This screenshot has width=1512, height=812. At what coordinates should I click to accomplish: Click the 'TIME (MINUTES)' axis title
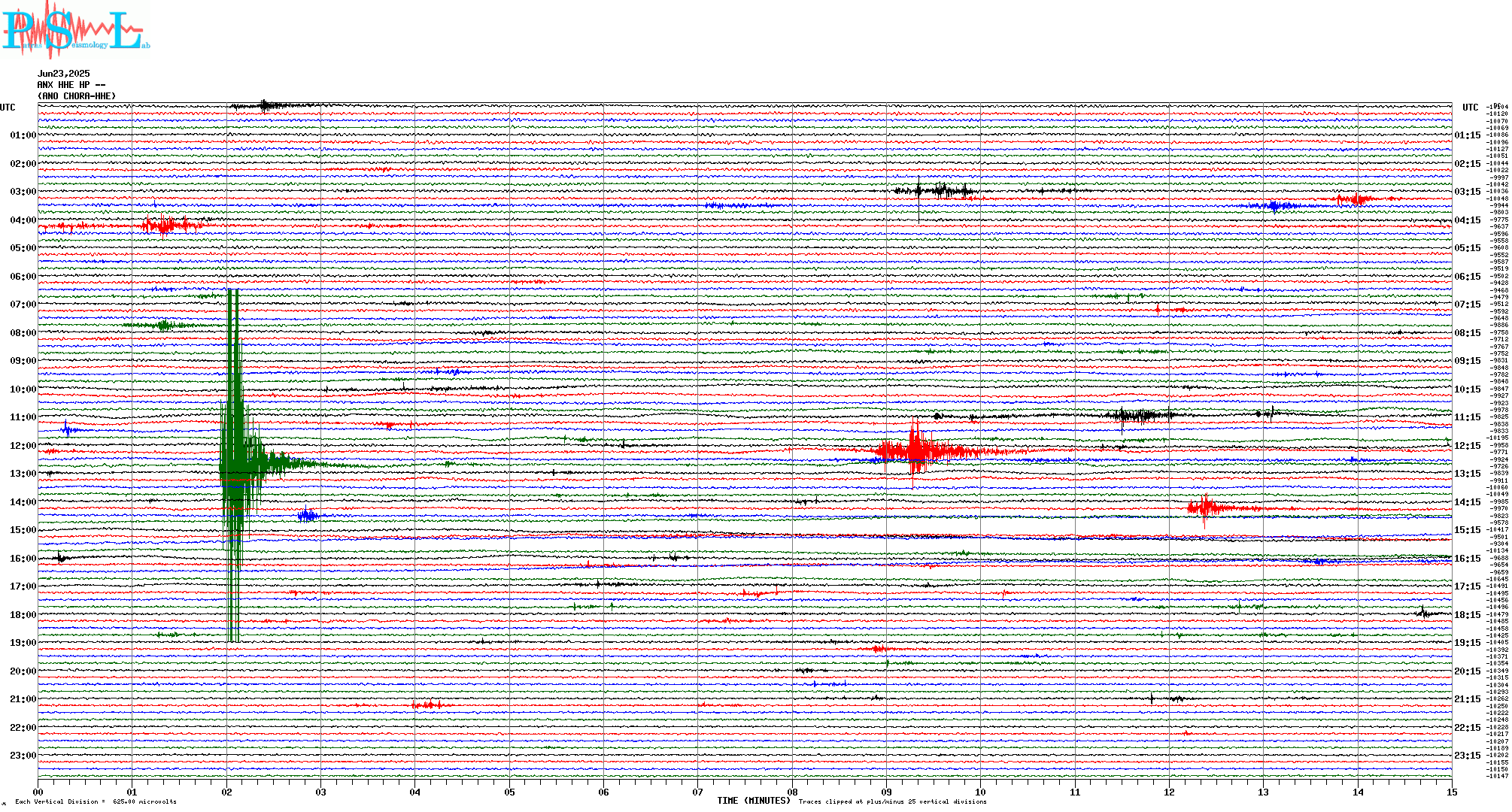coord(754,801)
